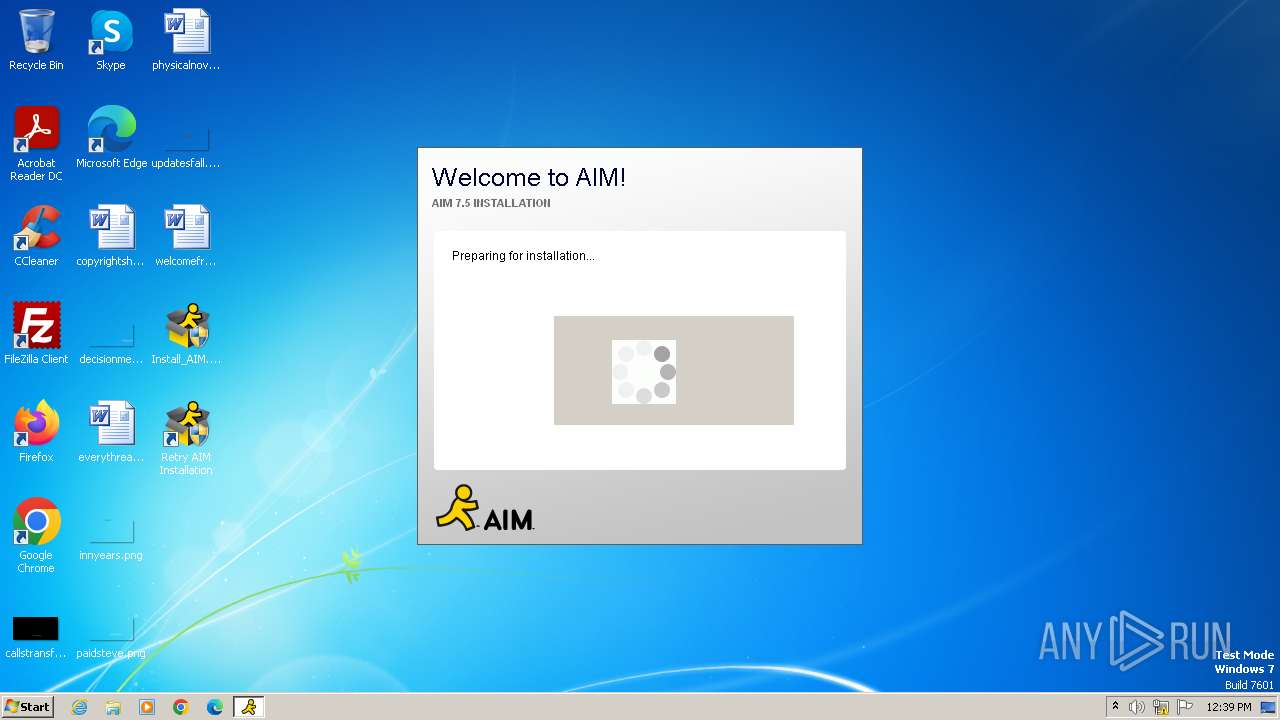
Task: Show hidden system tray icons
Action: pos(1115,706)
